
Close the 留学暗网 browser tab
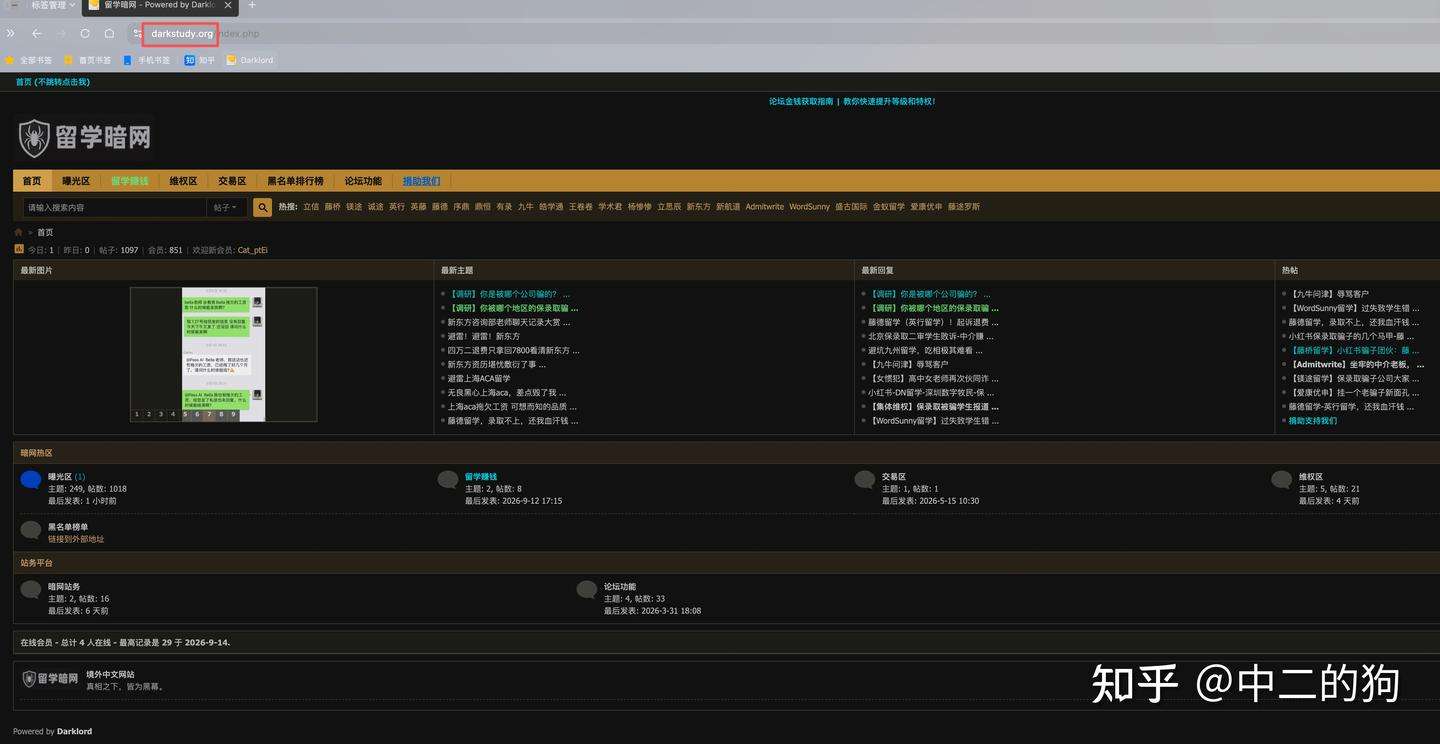click(x=228, y=5)
